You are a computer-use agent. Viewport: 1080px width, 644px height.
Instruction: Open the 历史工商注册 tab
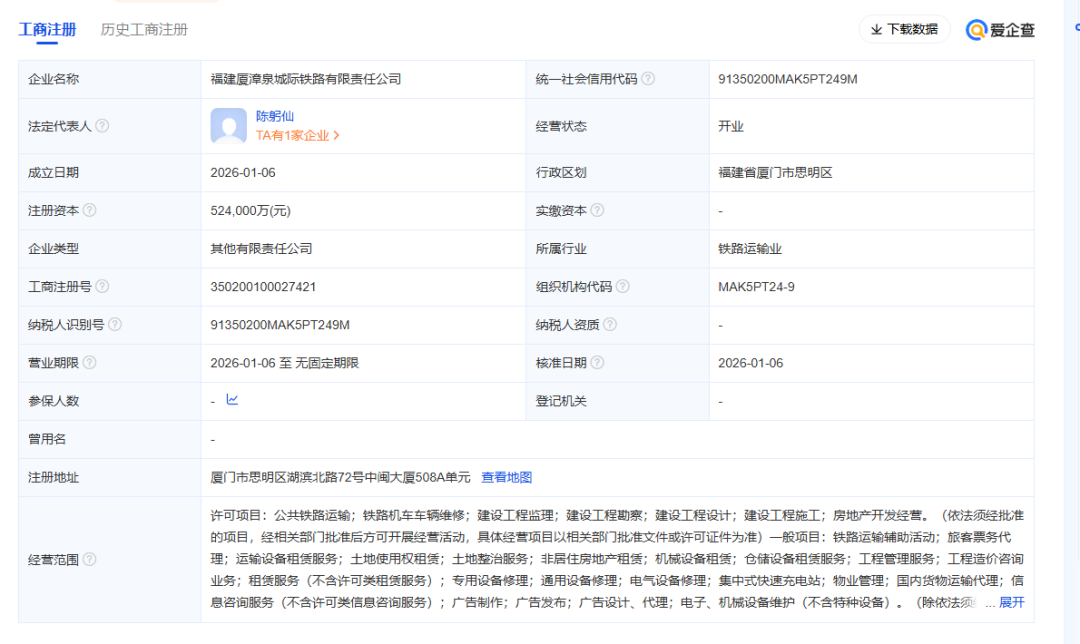144,30
